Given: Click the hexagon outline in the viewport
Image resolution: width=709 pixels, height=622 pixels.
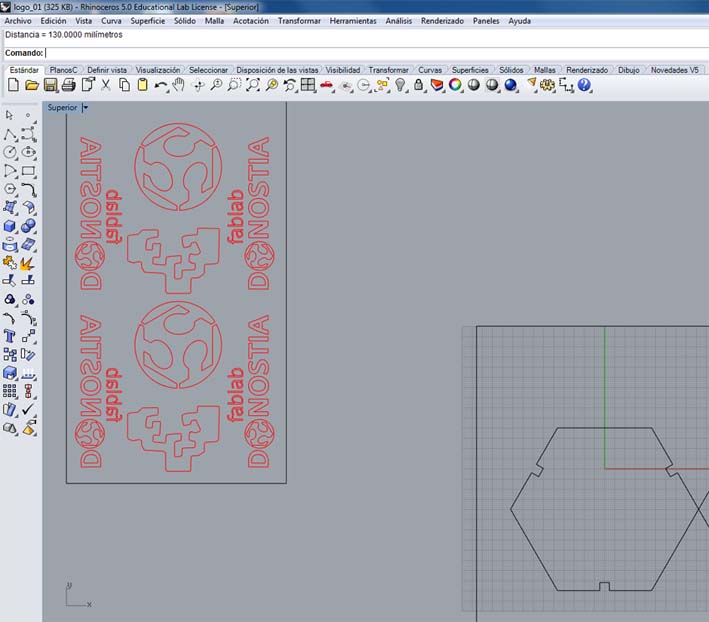Looking at the screenshot, I should pyautogui.click(x=605, y=509).
